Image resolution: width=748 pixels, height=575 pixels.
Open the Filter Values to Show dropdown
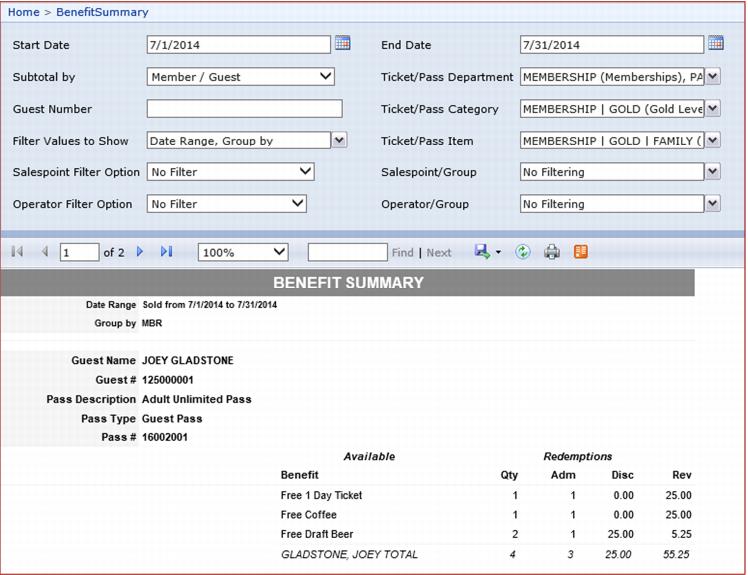click(339, 141)
